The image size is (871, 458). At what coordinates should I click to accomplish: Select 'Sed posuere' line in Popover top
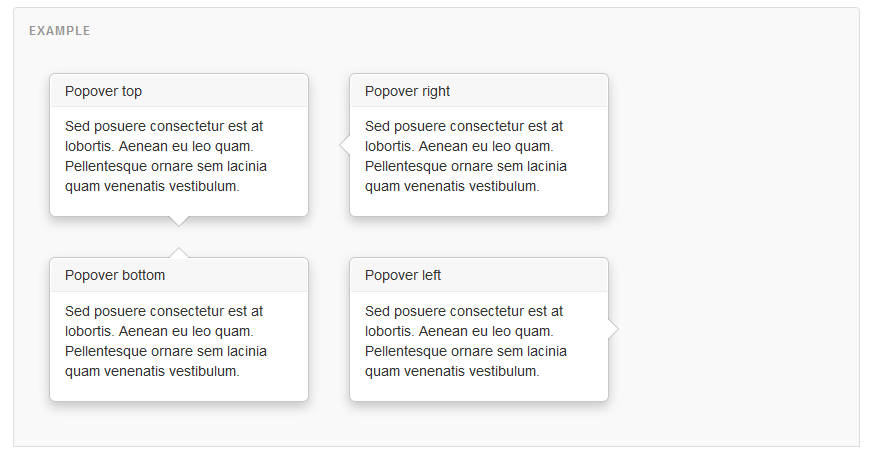[164, 126]
